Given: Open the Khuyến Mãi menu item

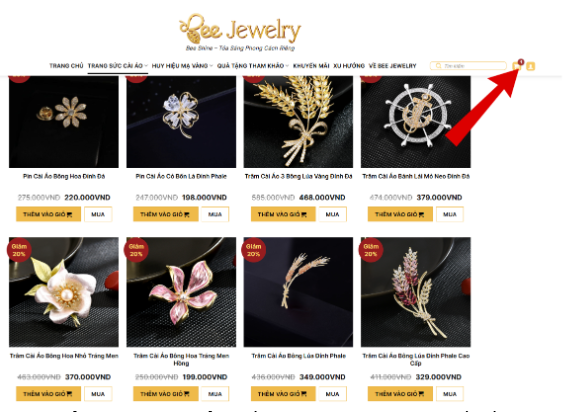Looking at the screenshot, I should 311,66.
